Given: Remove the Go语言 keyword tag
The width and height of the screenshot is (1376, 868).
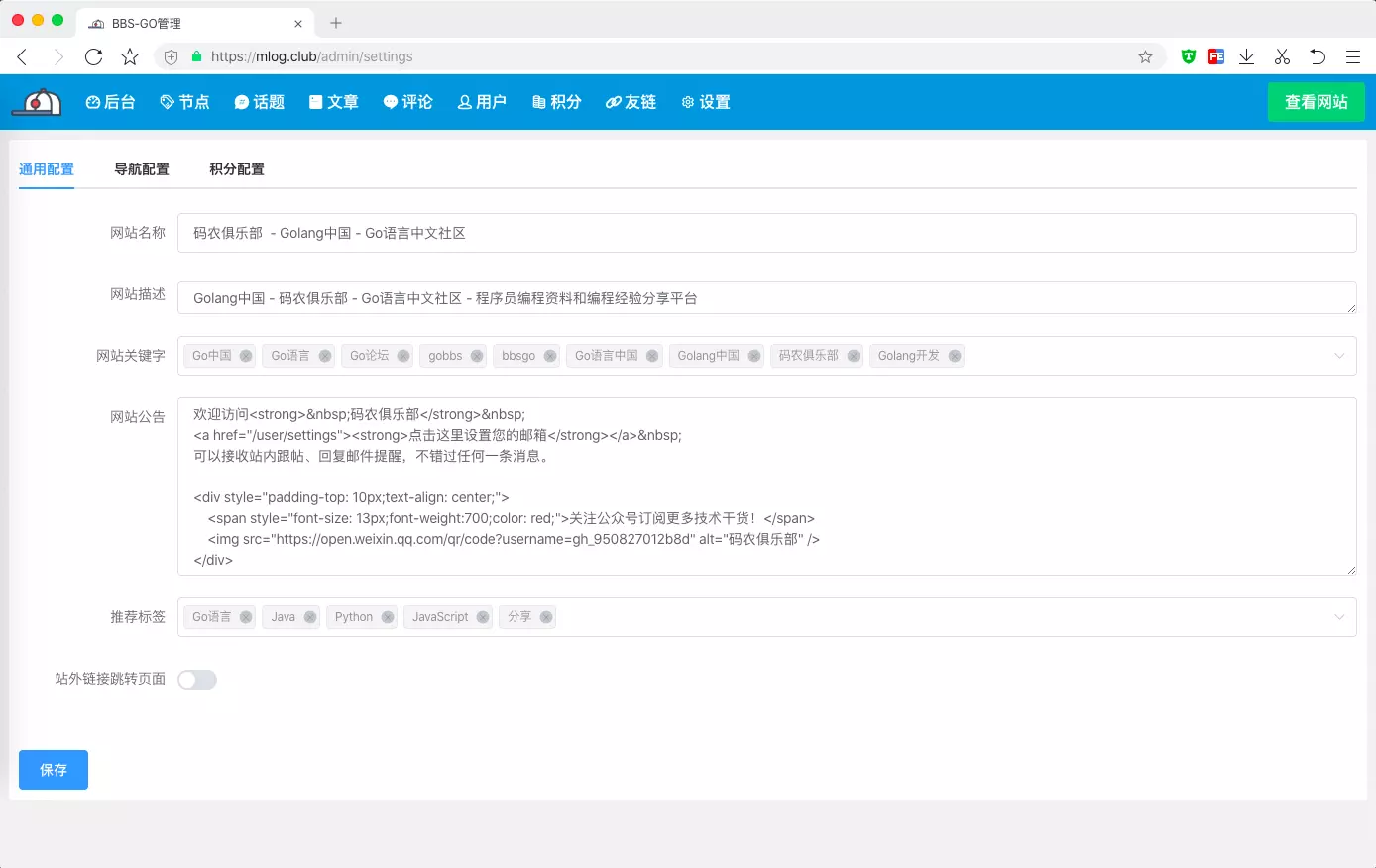Looking at the screenshot, I should pyautogui.click(x=324, y=356).
